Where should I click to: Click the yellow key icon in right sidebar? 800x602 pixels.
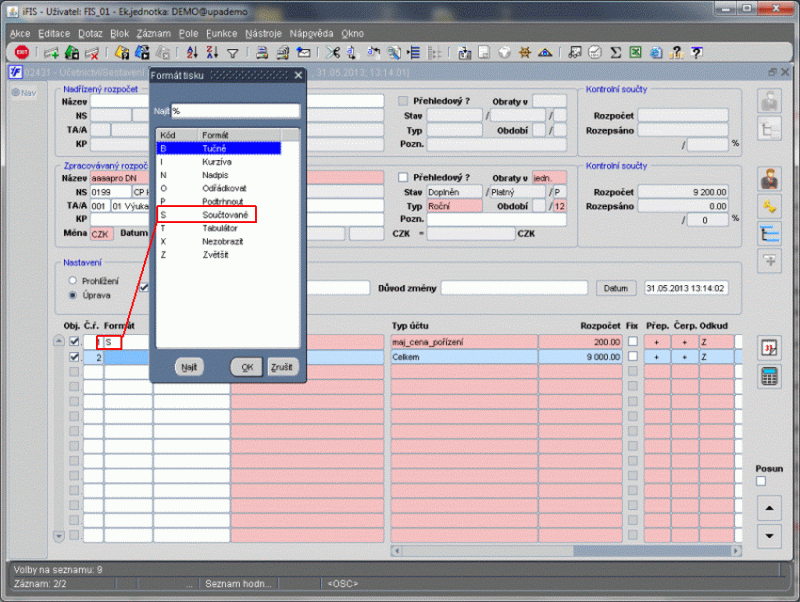[770, 206]
